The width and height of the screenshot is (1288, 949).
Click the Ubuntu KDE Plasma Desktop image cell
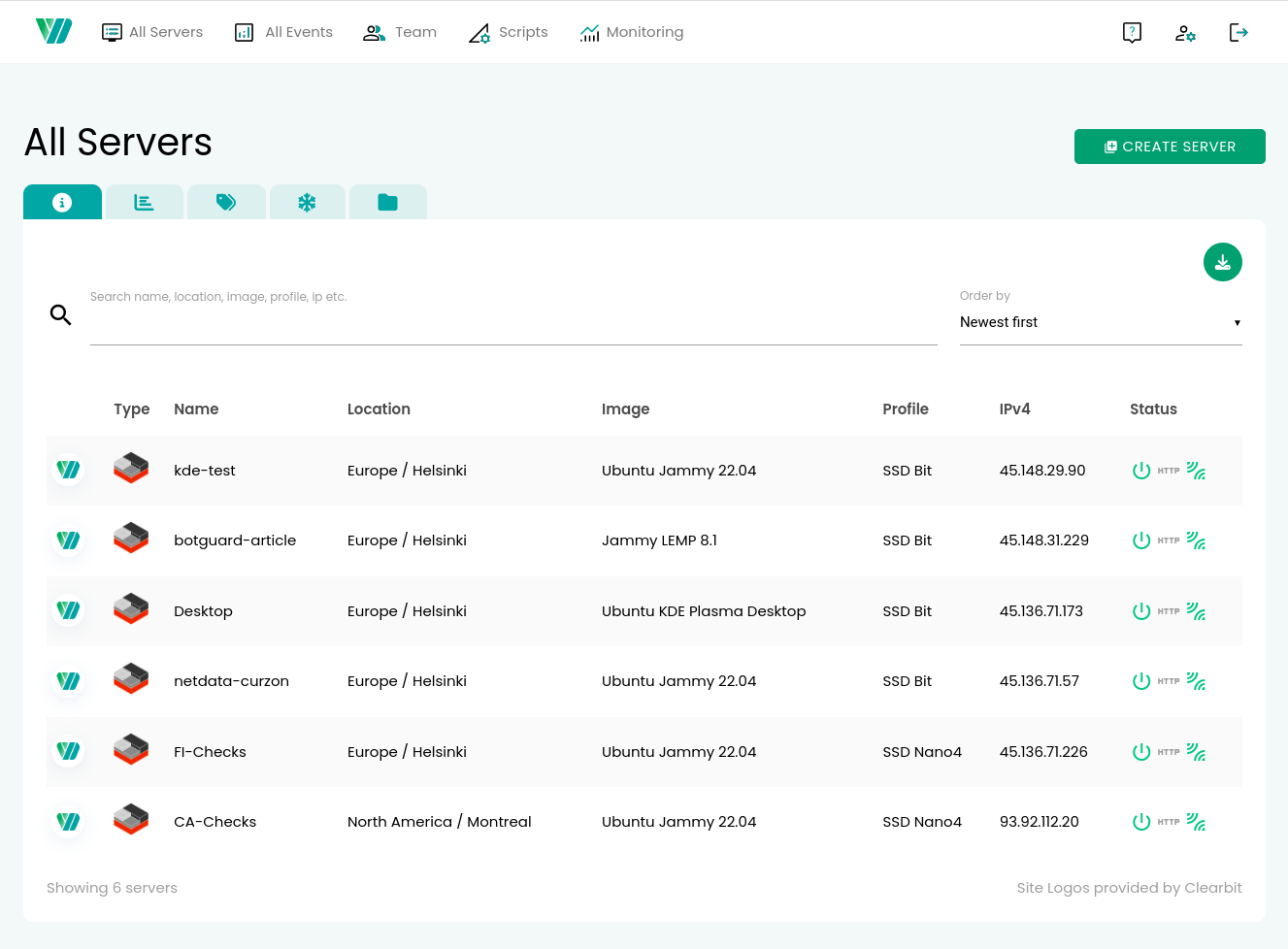(x=704, y=611)
